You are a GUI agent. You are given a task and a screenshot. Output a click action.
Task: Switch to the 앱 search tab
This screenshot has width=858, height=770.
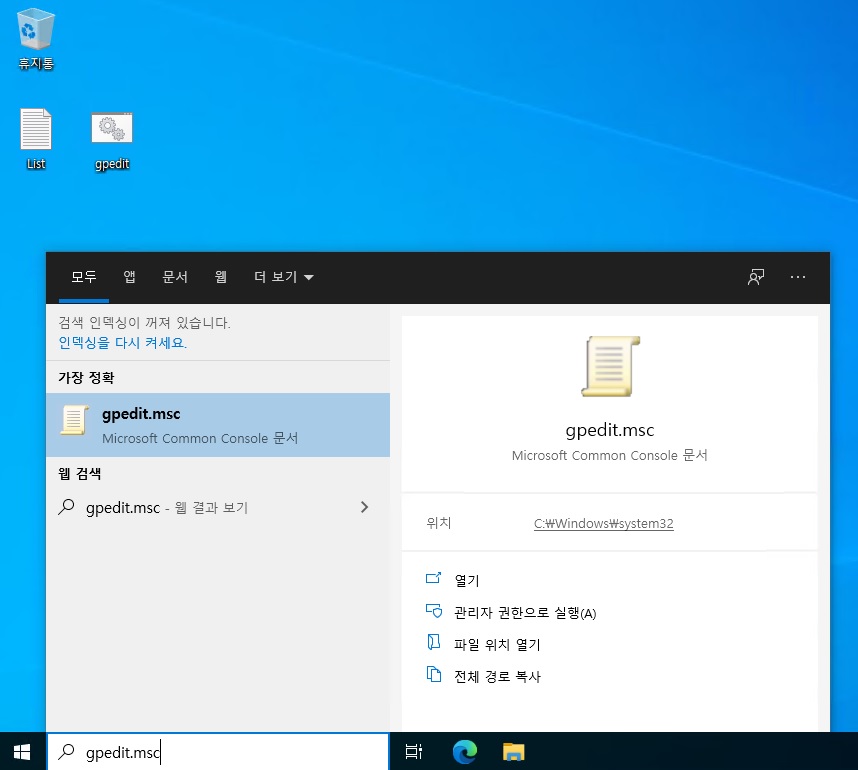coord(129,277)
